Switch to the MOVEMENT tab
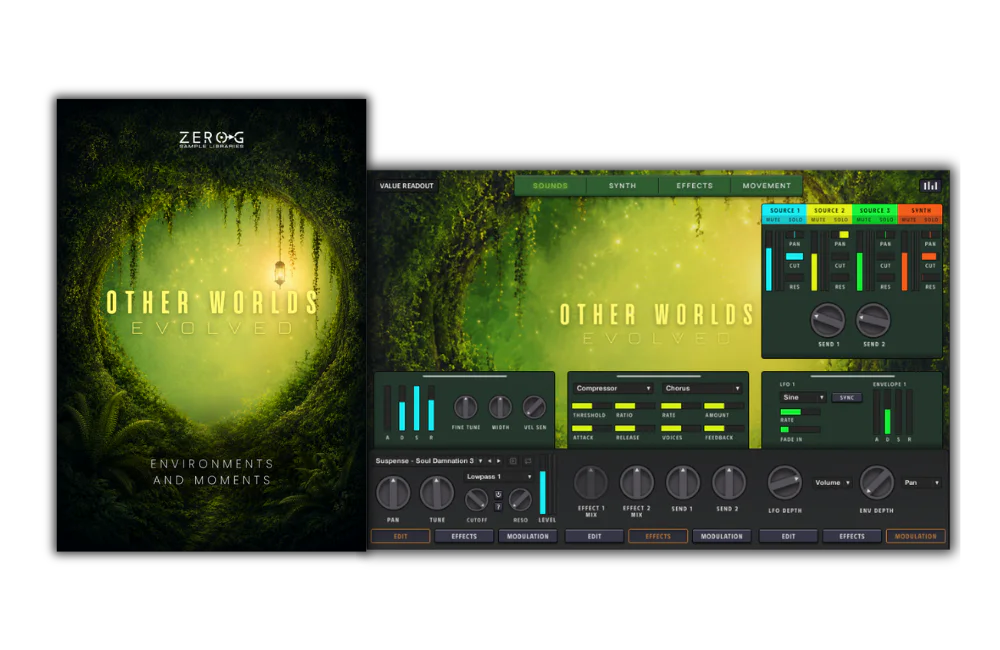 click(767, 186)
